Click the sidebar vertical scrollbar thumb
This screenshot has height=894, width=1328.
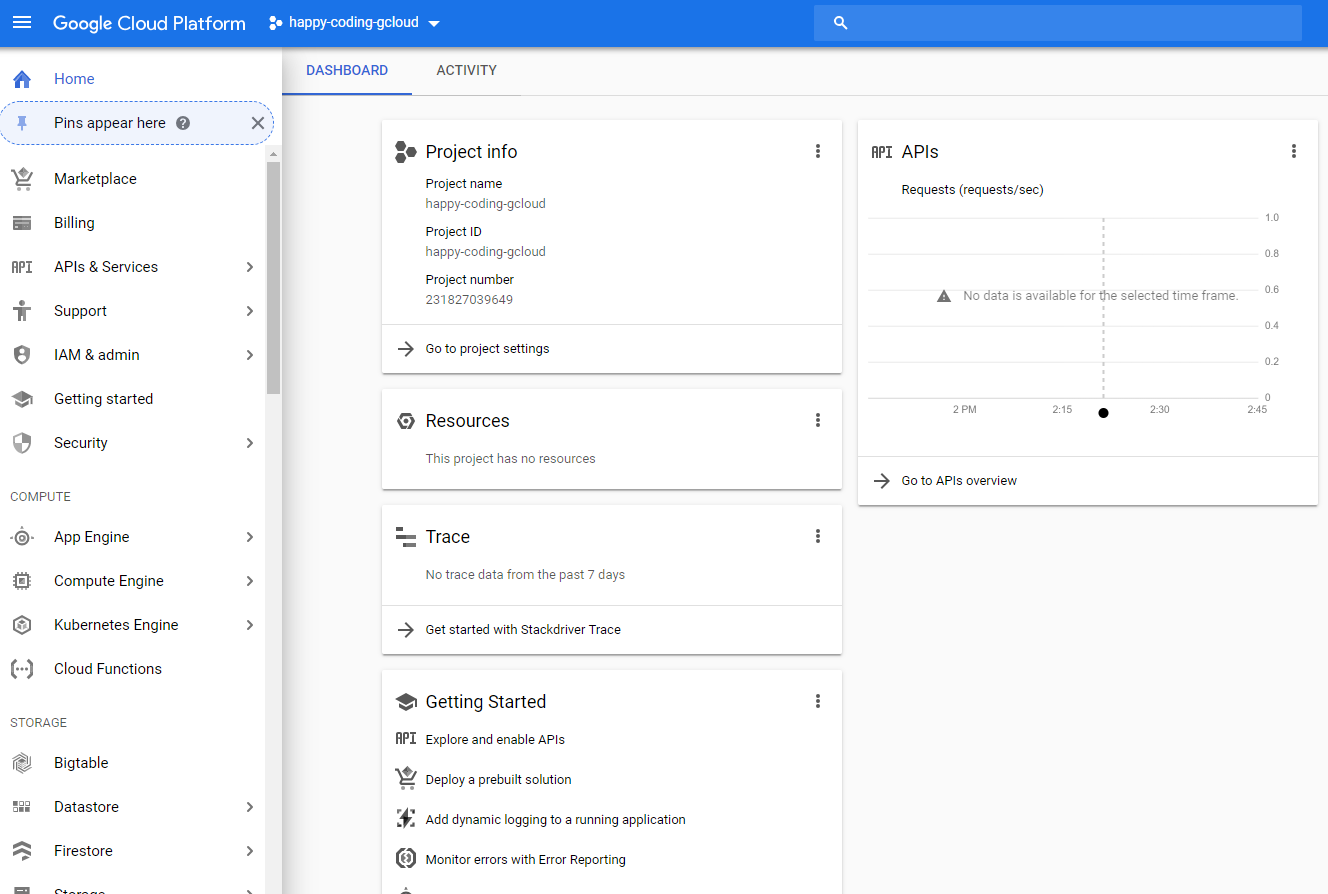click(x=273, y=278)
